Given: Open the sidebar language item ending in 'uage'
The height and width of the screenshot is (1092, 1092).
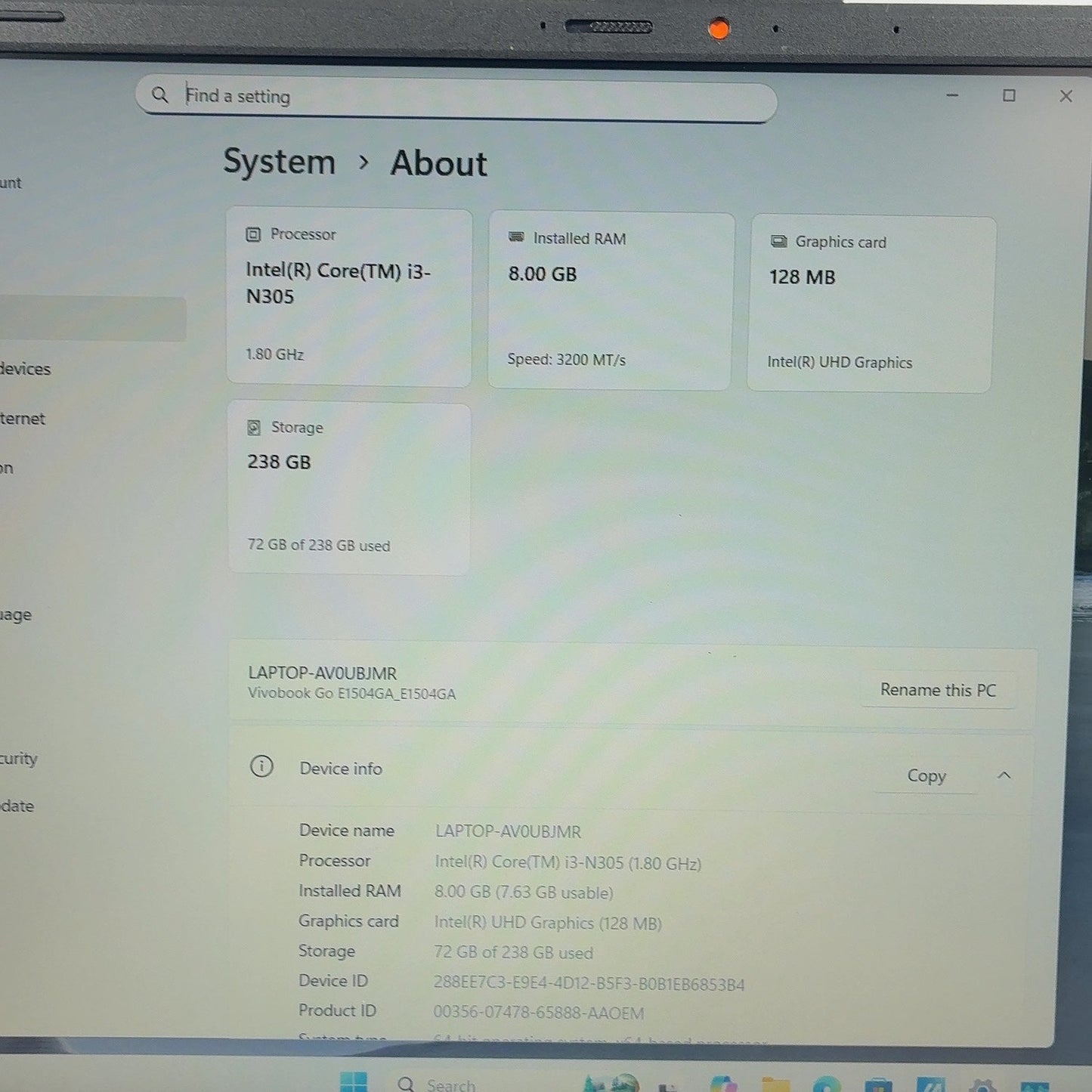Looking at the screenshot, I should click(15, 615).
